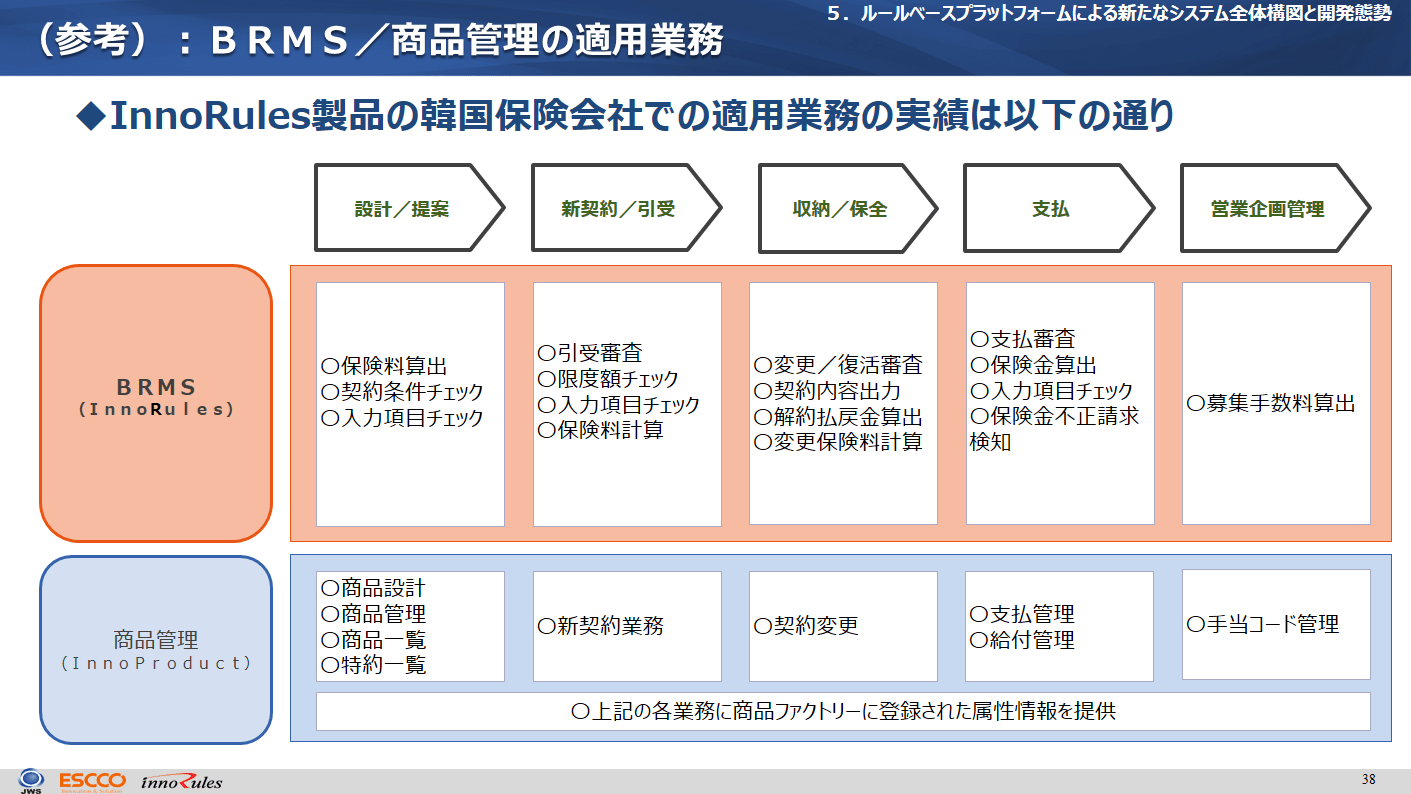Click the blue 商品管理 (InnoProduct) rounded box
The height and width of the screenshot is (794, 1411).
(156, 650)
